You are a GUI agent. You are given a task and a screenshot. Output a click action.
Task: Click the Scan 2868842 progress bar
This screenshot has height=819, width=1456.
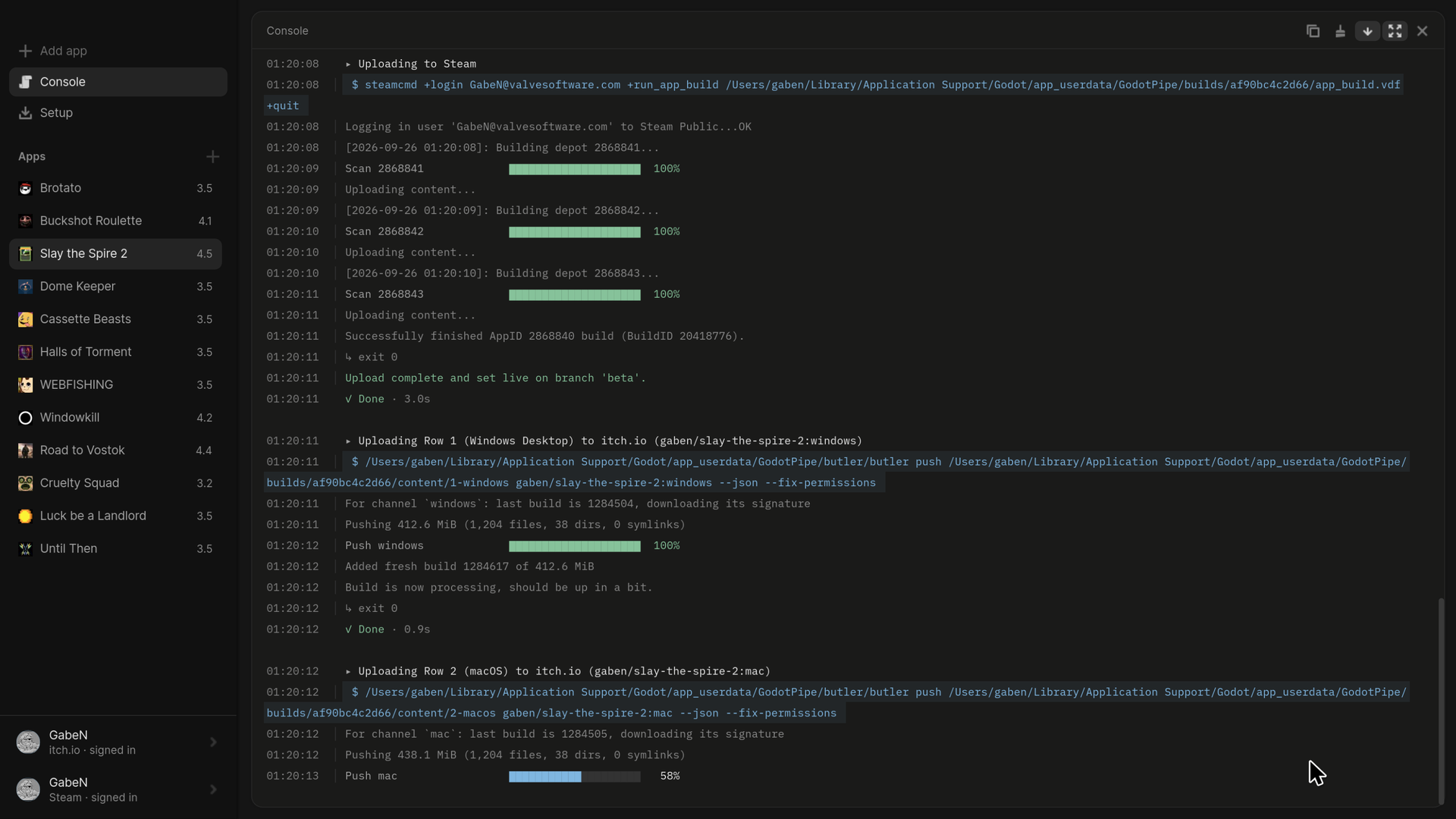coord(574,232)
